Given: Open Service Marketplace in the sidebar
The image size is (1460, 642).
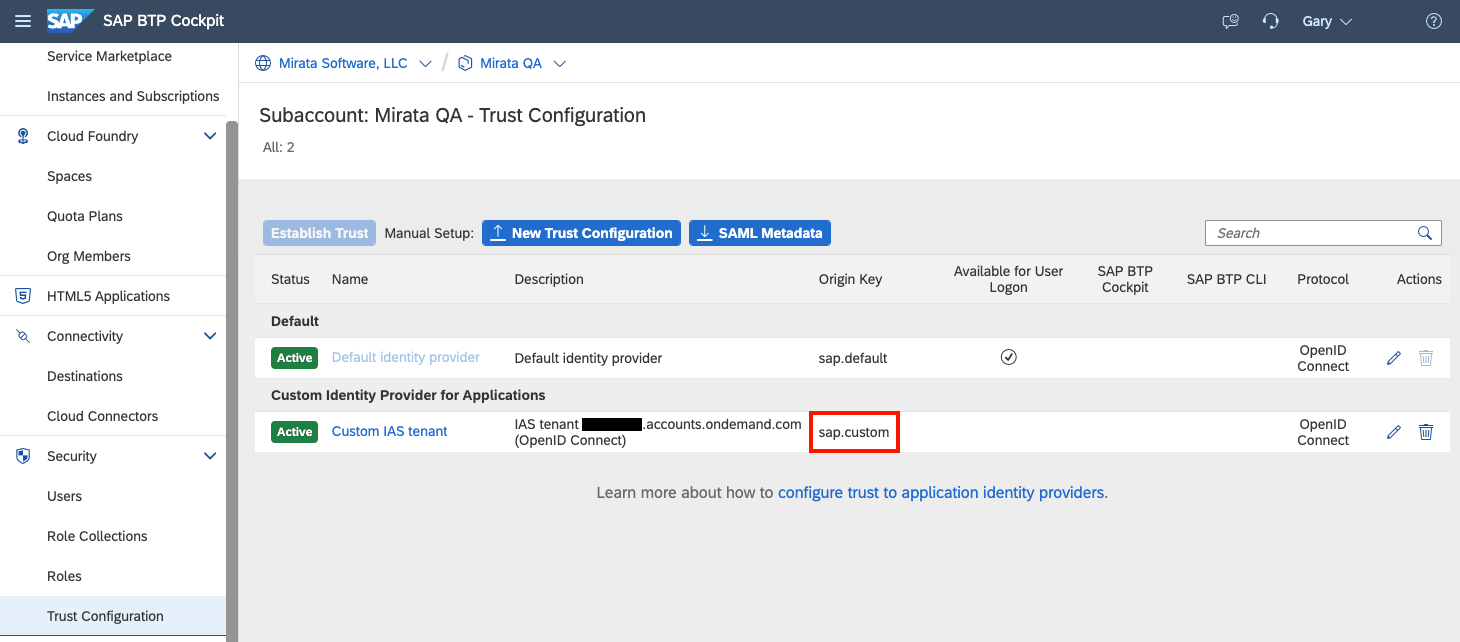Looking at the screenshot, I should [x=109, y=56].
